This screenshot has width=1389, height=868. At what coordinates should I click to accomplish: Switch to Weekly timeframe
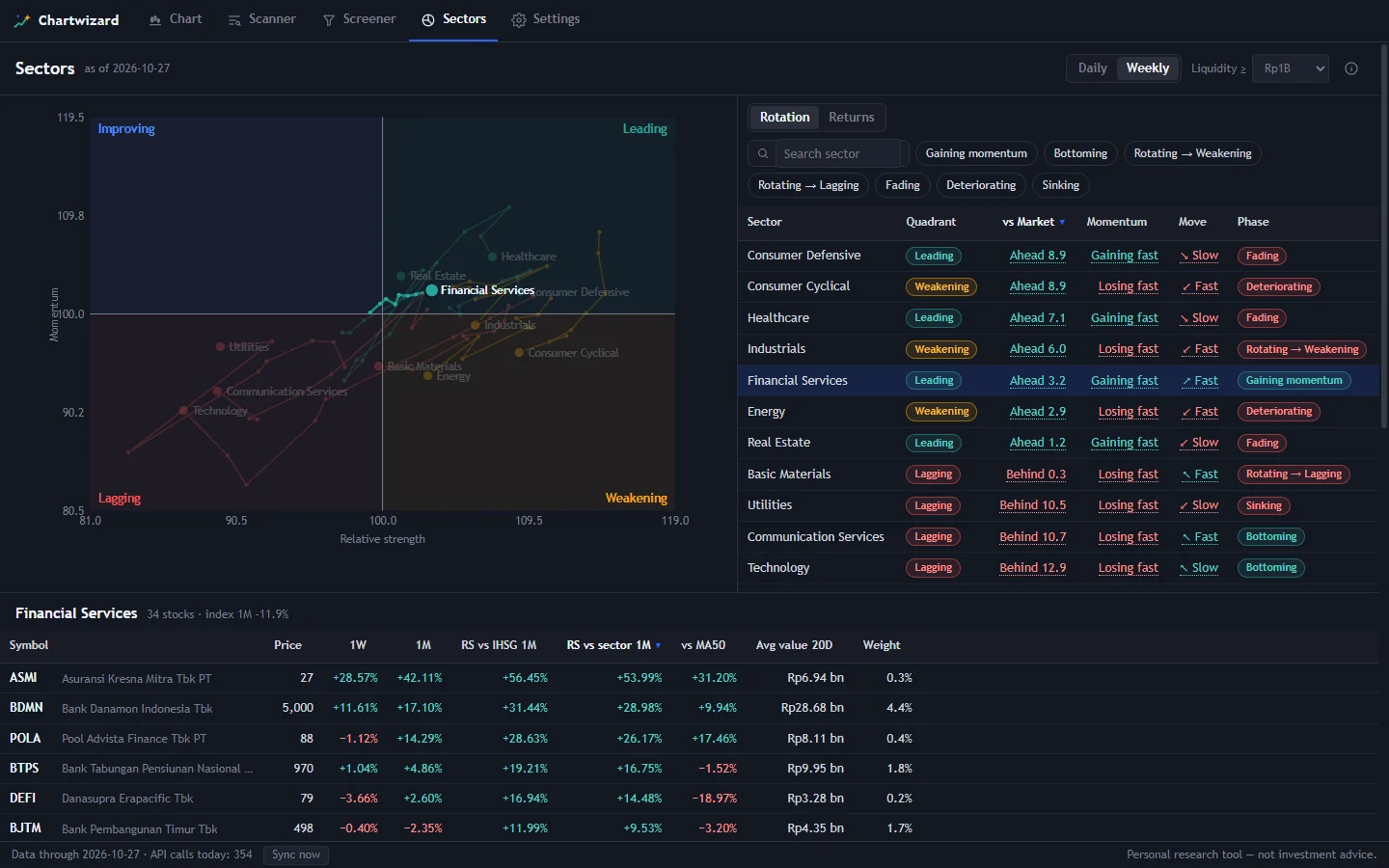(1147, 68)
